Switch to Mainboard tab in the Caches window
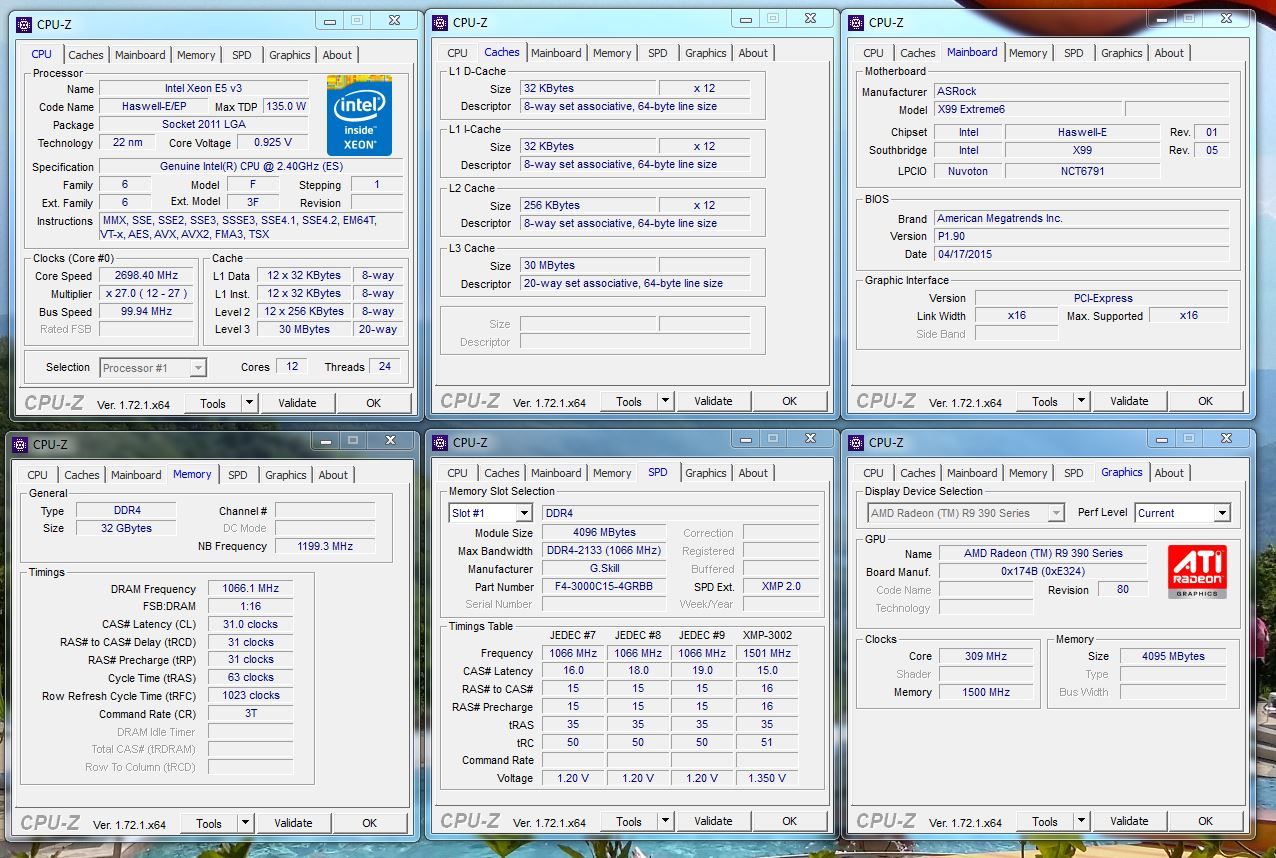Viewport: 1276px width, 858px height. pyautogui.click(x=556, y=53)
